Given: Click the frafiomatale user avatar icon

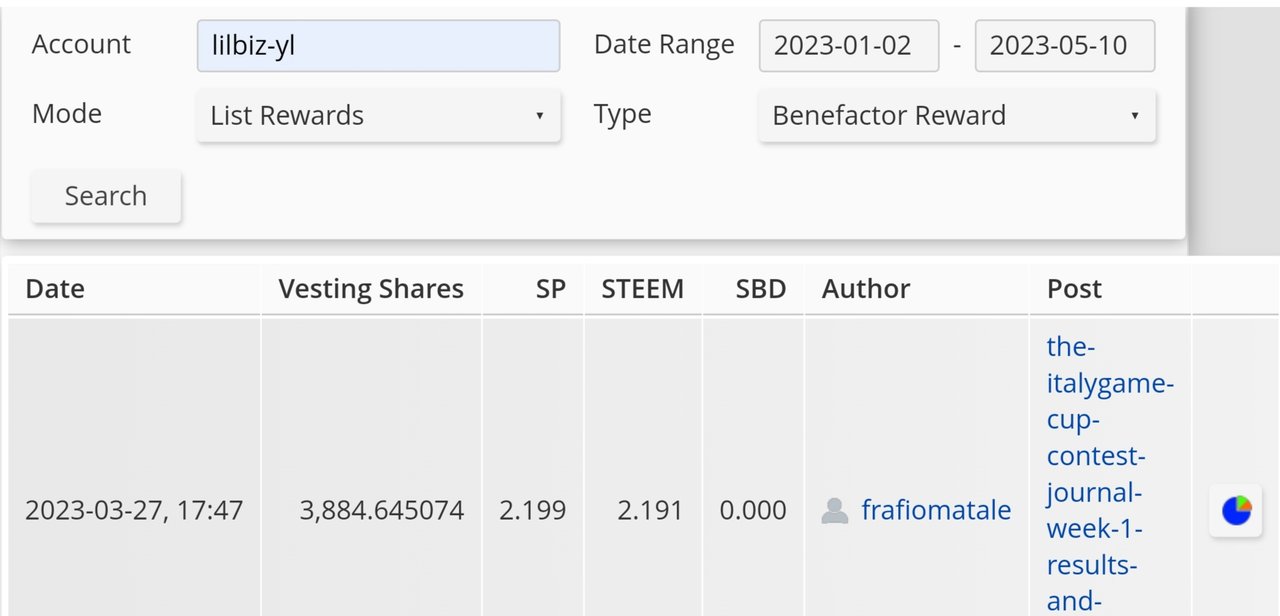Looking at the screenshot, I should coord(835,511).
